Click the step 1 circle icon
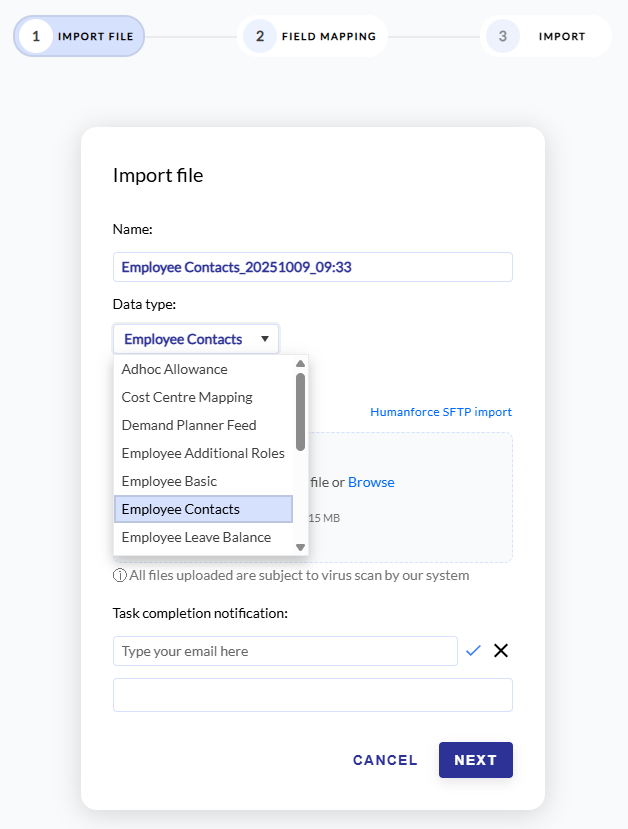Image resolution: width=628 pixels, height=829 pixels. tap(37, 35)
